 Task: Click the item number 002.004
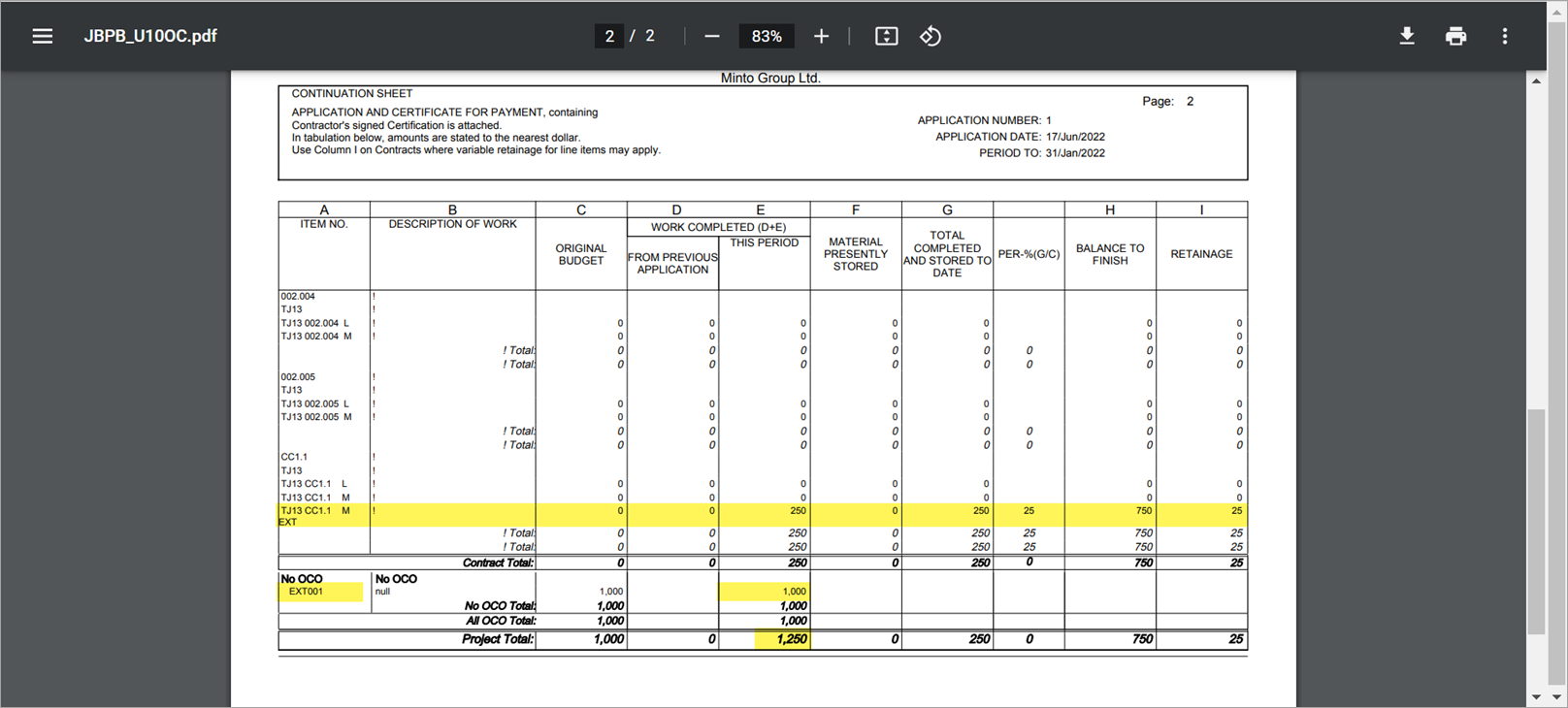(x=298, y=297)
